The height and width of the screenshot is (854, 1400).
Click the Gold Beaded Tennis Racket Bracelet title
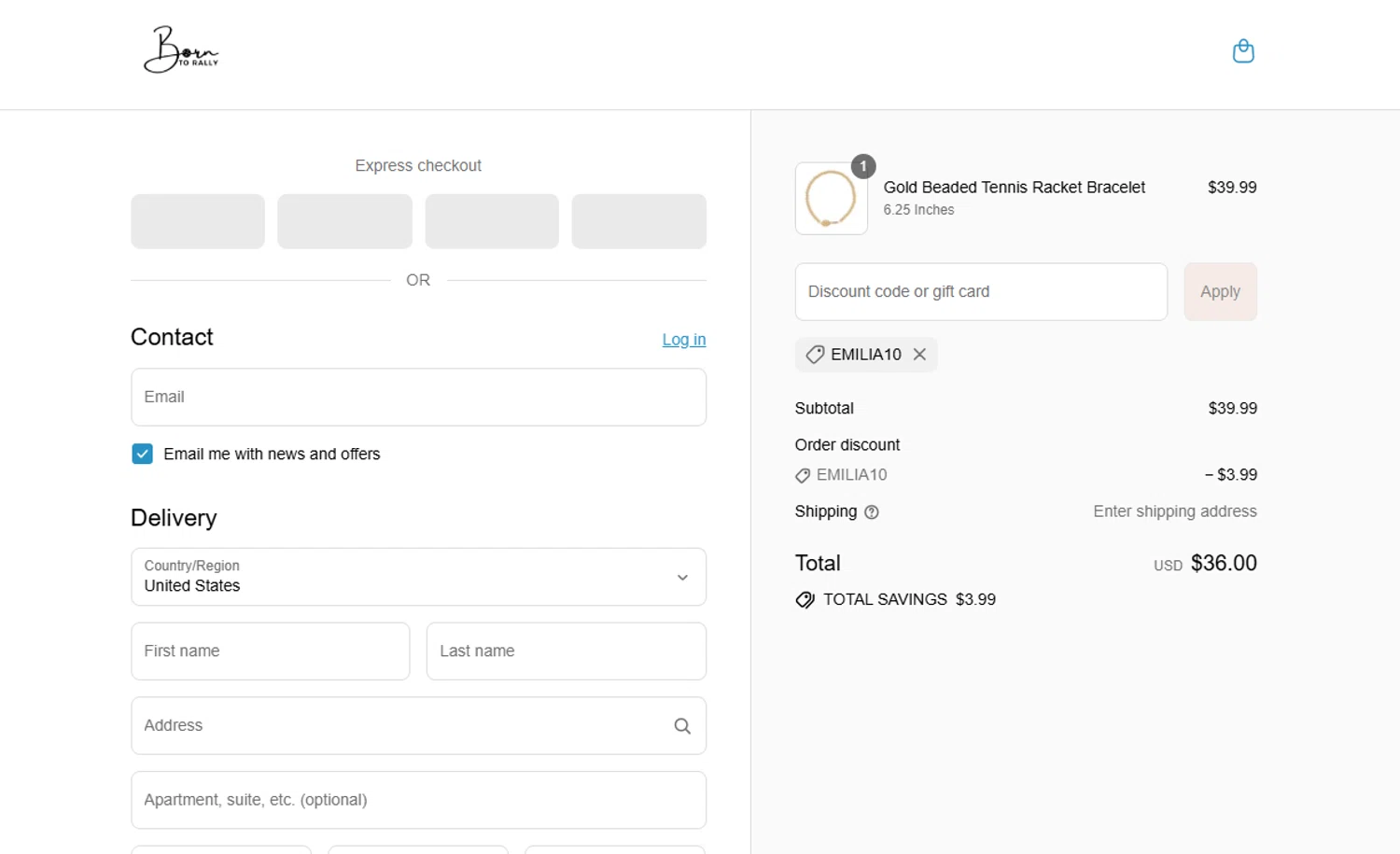pyautogui.click(x=1014, y=188)
